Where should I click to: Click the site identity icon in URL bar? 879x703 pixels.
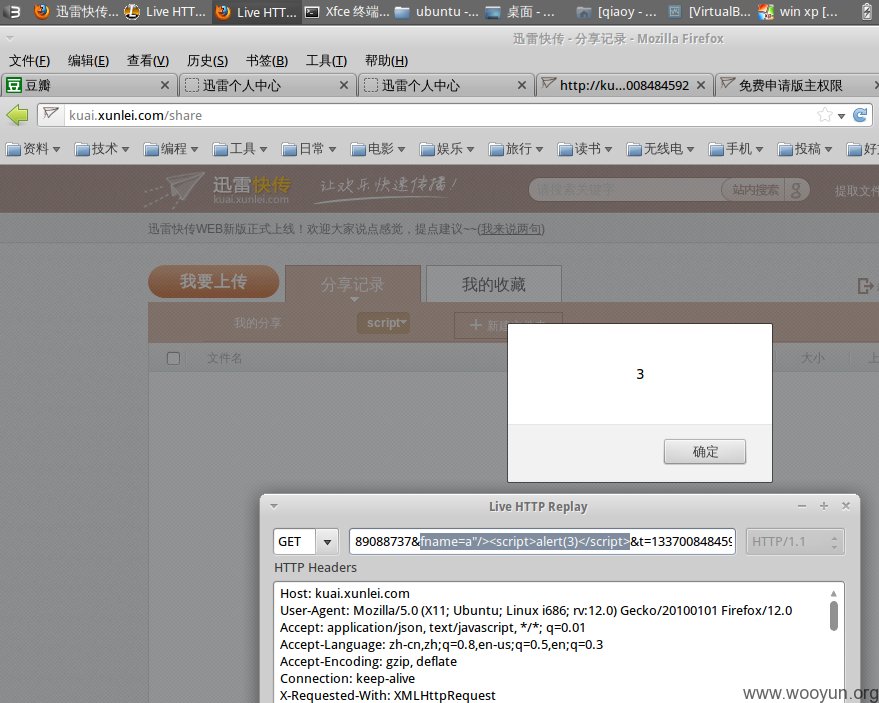click(x=50, y=114)
